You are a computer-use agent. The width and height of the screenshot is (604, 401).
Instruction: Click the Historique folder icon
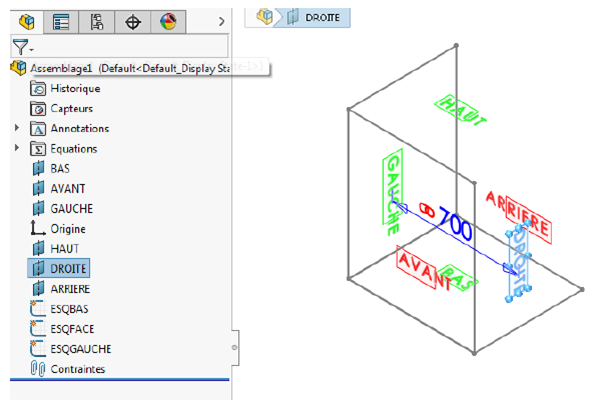click(39, 88)
